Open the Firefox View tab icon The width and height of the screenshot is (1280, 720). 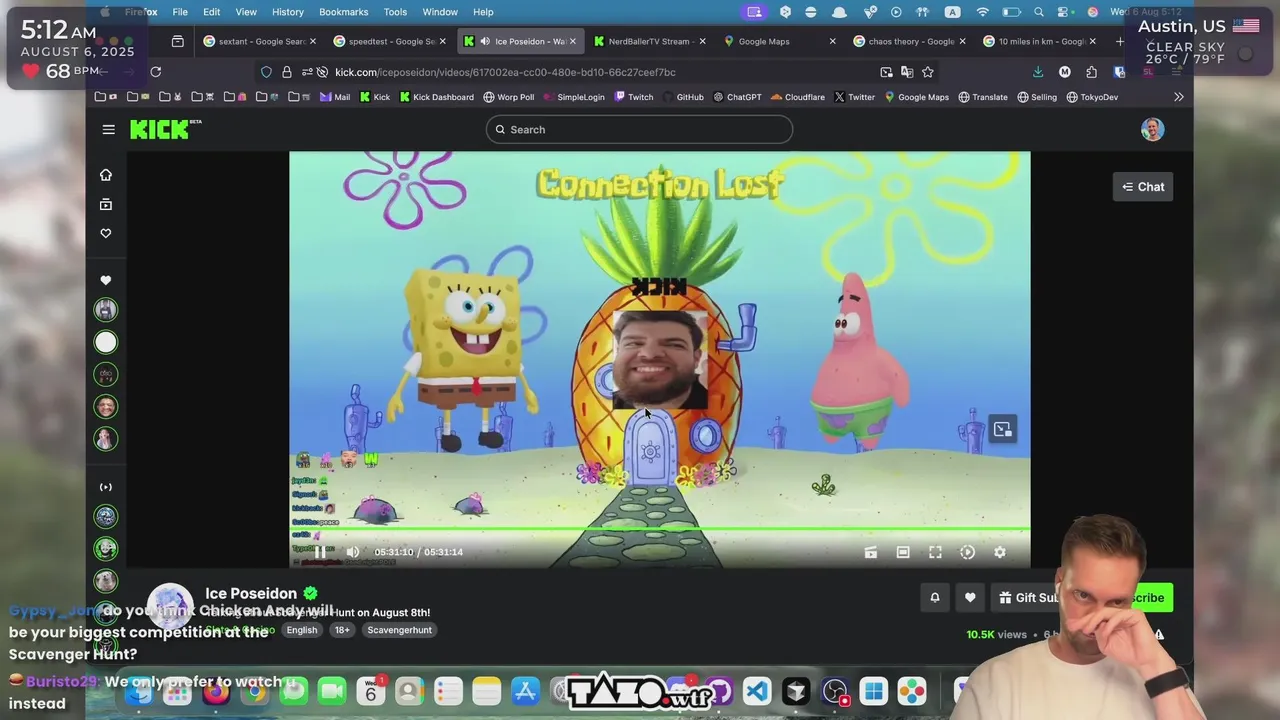pos(177,41)
